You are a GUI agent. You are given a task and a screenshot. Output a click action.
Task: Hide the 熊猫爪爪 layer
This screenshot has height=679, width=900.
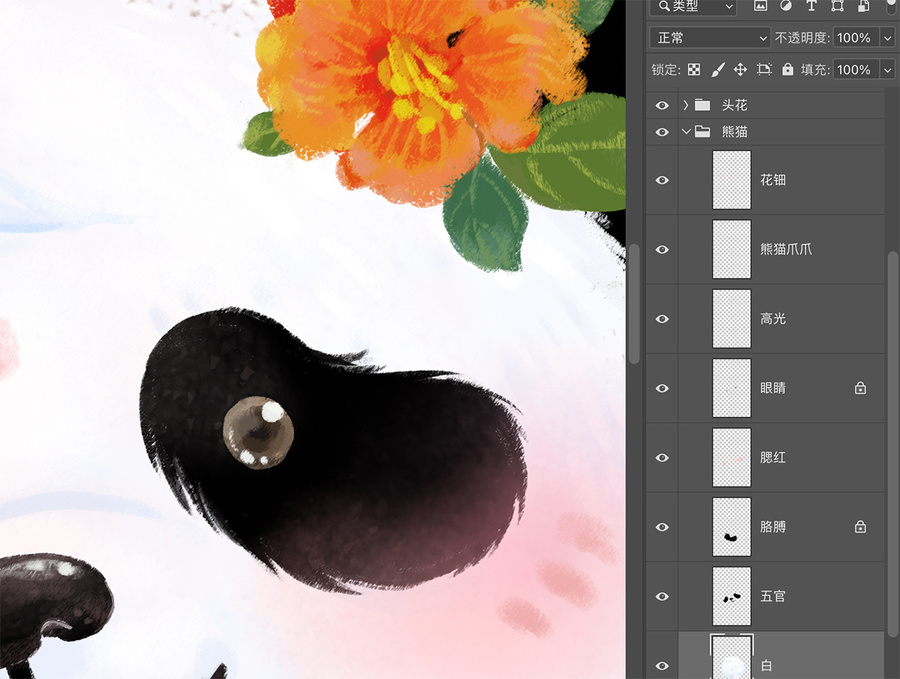662,250
